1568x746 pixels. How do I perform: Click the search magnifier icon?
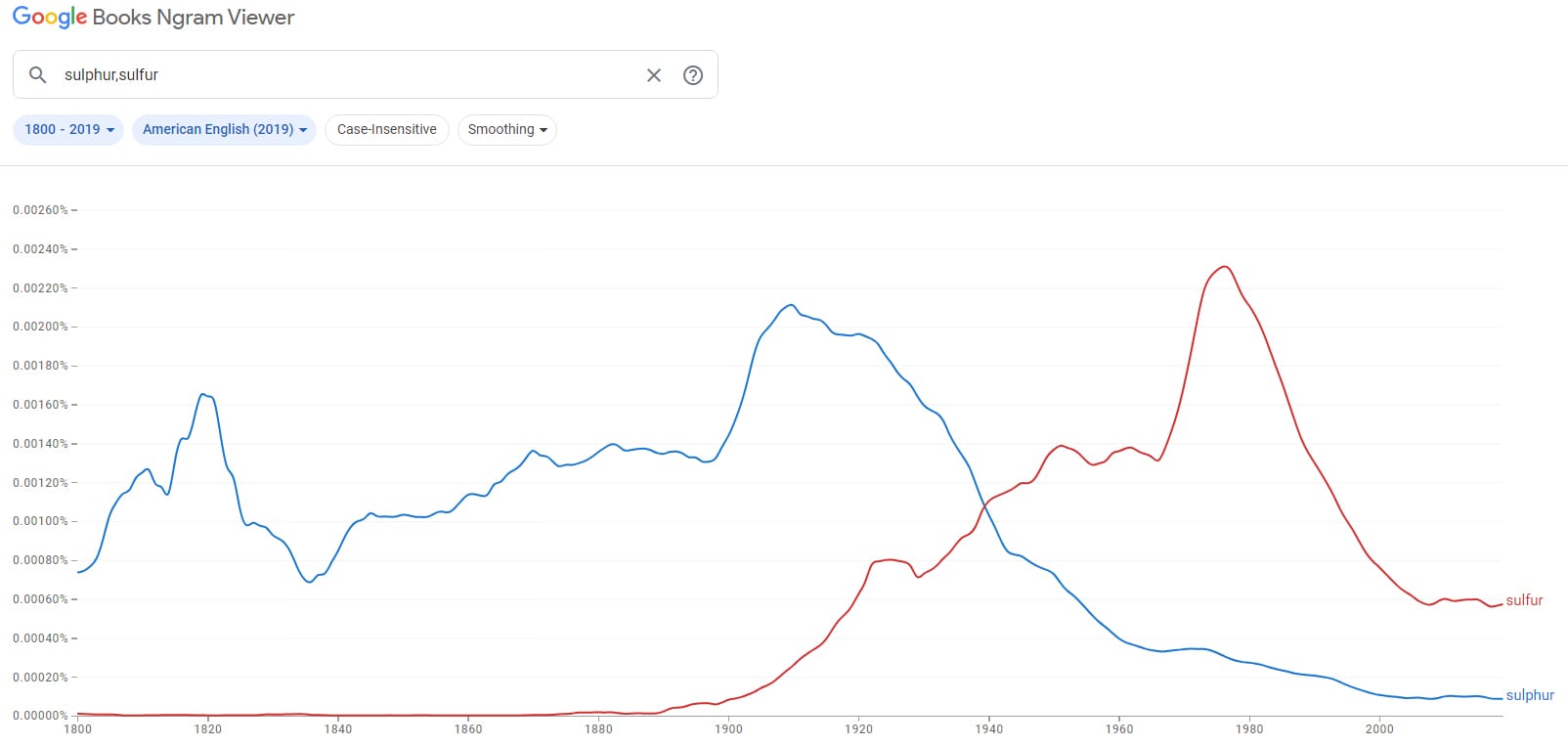[x=38, y=75]
